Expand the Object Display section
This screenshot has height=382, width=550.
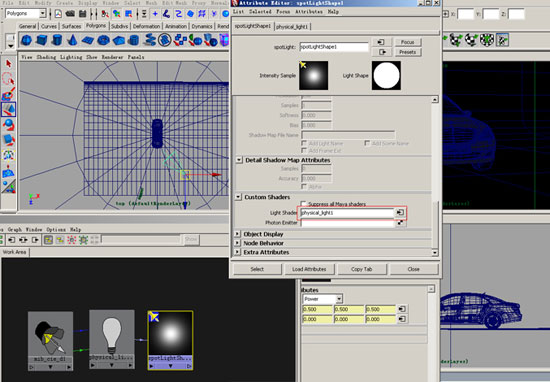pyautogui.click(x=237, y=234)
